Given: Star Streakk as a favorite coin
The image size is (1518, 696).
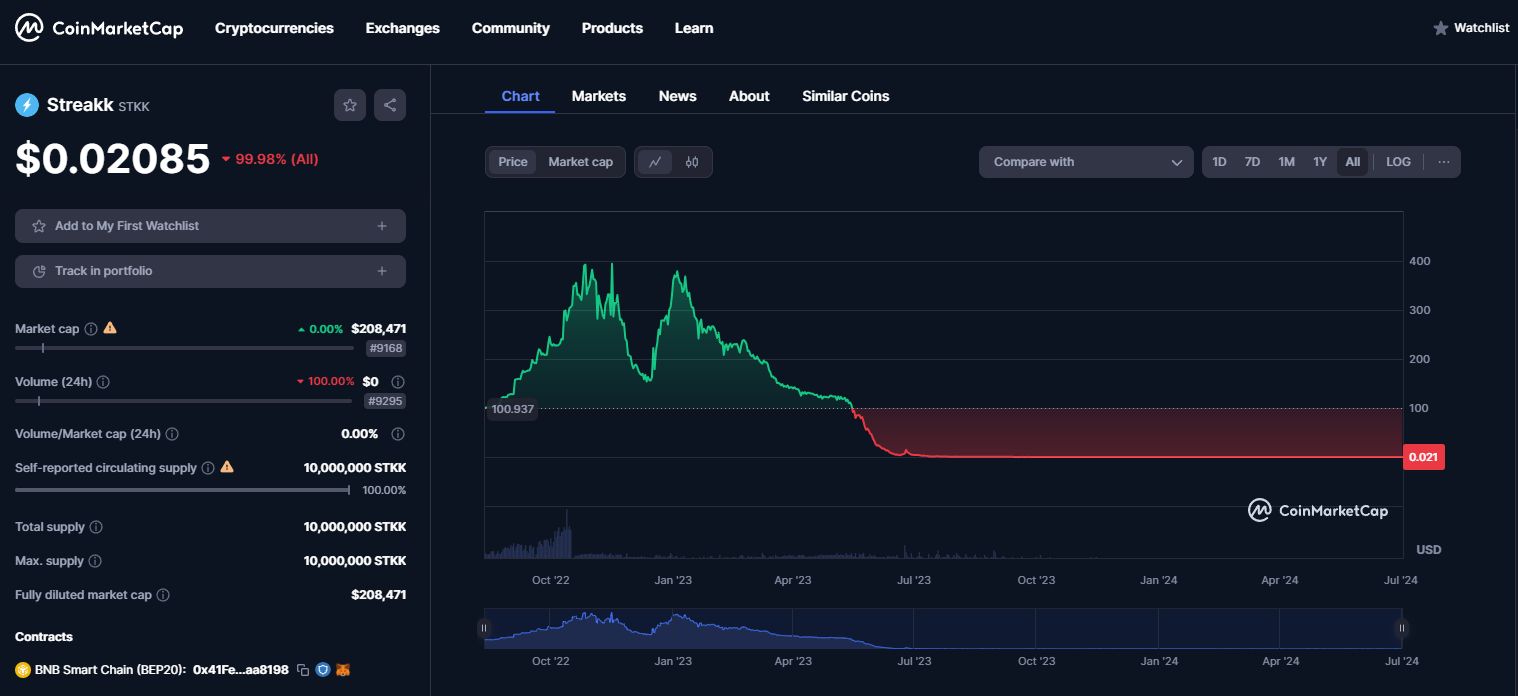Looking at the screenshot, I should pos(350,105).
